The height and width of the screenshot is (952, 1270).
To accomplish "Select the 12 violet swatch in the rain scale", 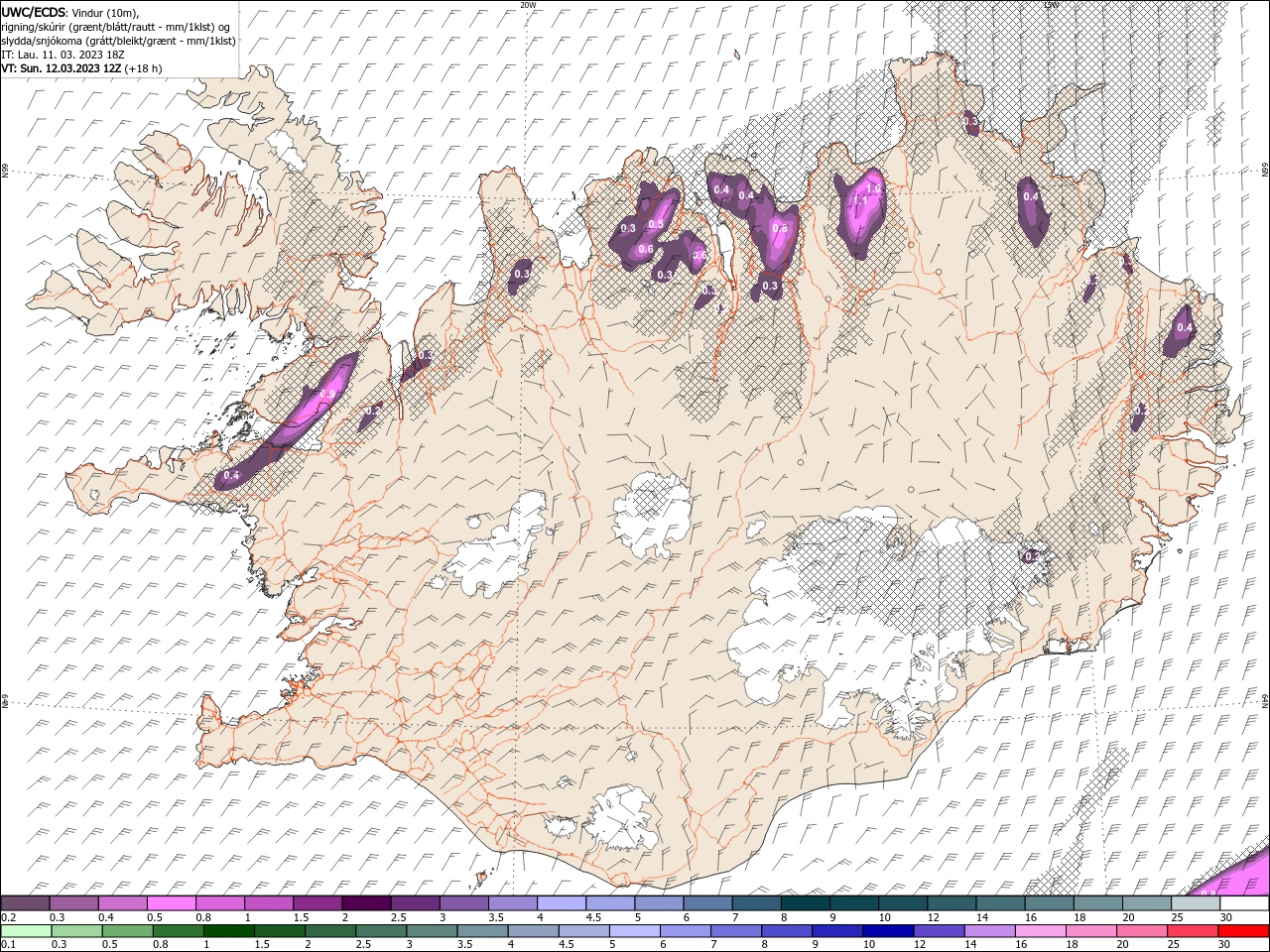I will tap(940, 931).
